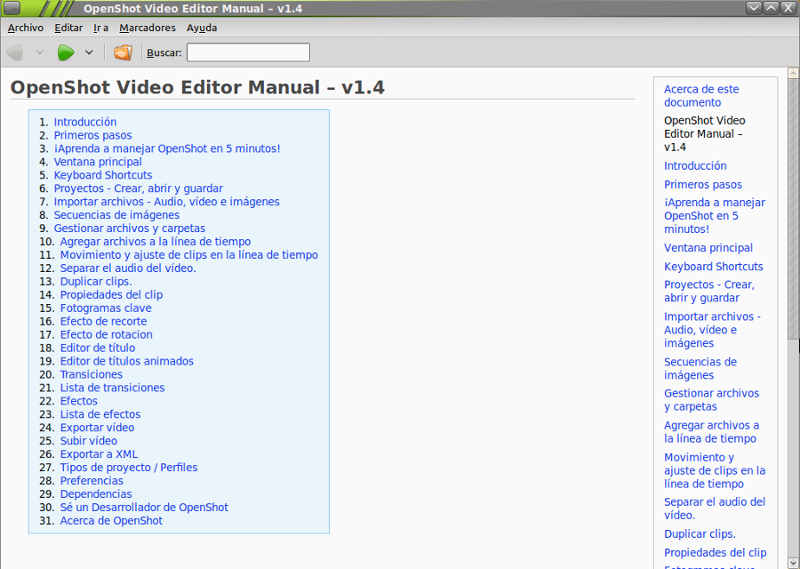
Task: Click the grayed Back arrow button
Action: click(15, 52)
